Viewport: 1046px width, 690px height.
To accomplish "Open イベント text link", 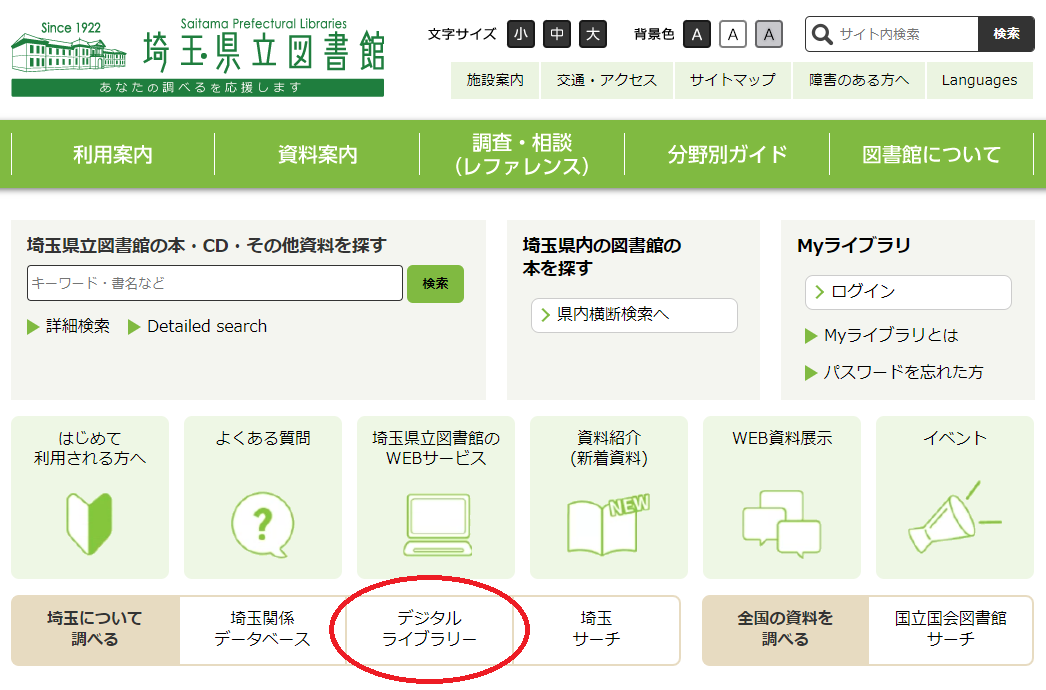I will pyautogui.click(x=955, y=438).
